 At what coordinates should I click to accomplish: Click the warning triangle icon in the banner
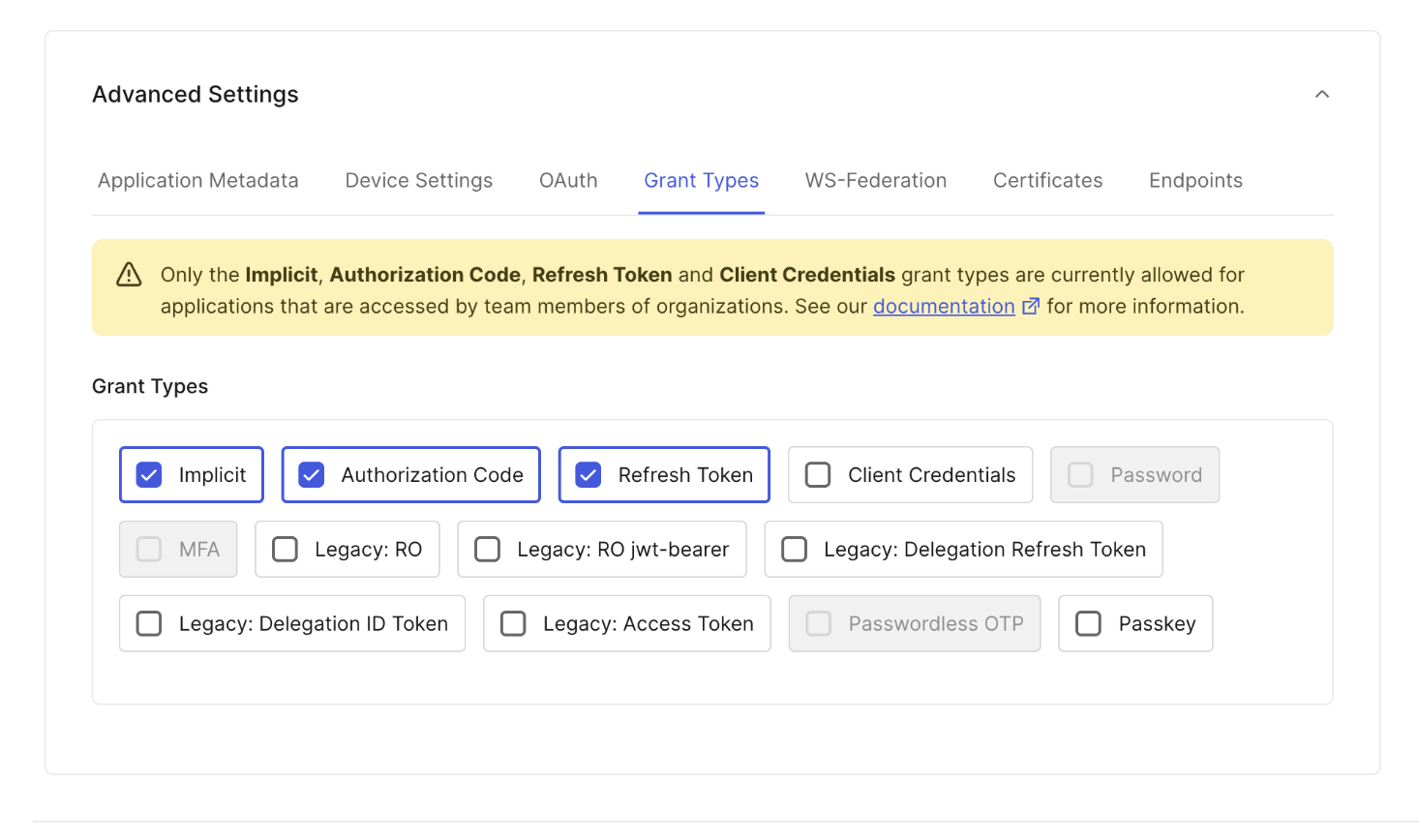[x=129, y=274]
